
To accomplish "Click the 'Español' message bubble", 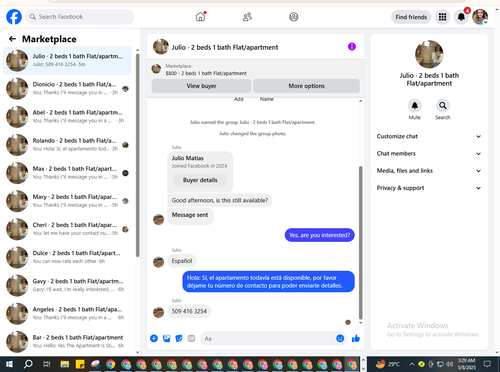I will point(182,261).
